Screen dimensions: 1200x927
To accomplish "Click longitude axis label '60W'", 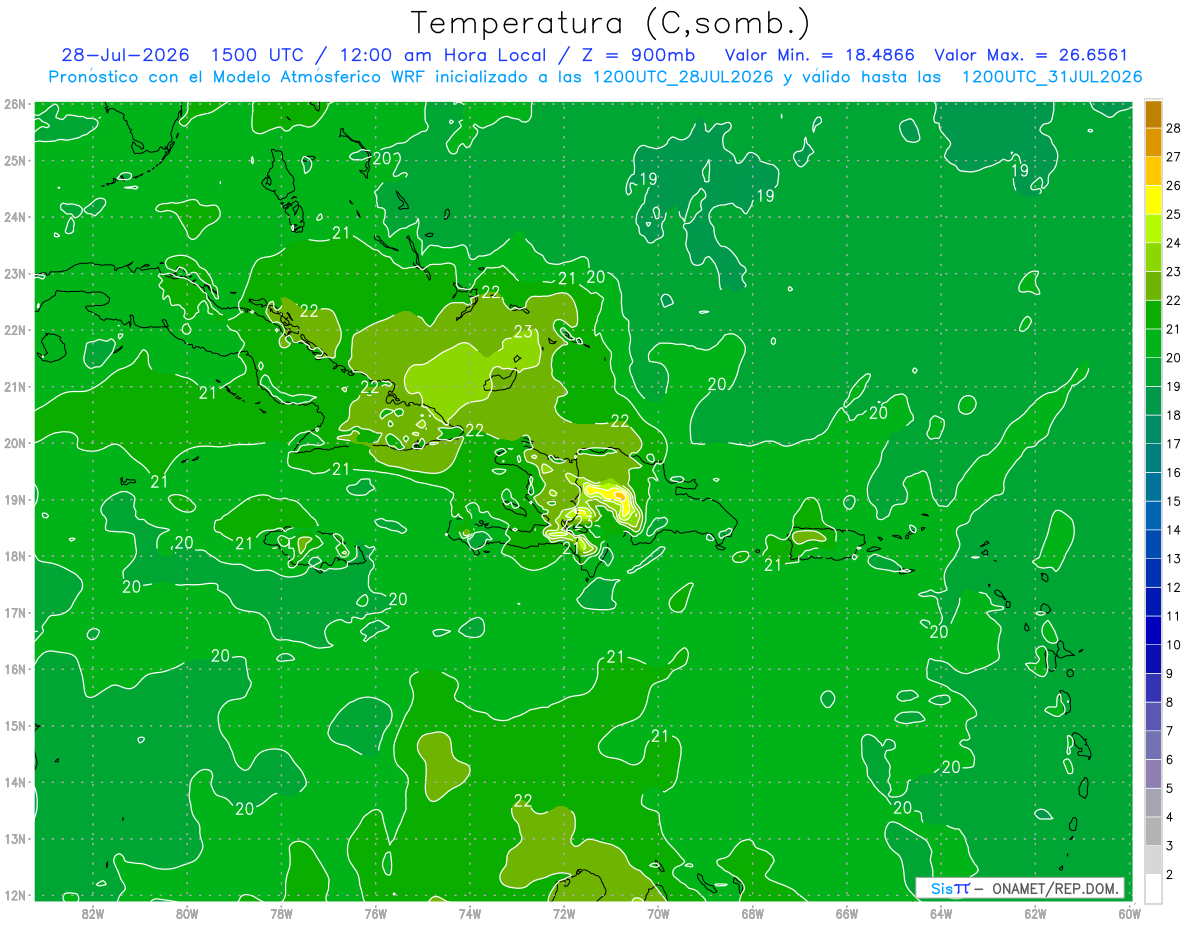I will point(1129,913).
